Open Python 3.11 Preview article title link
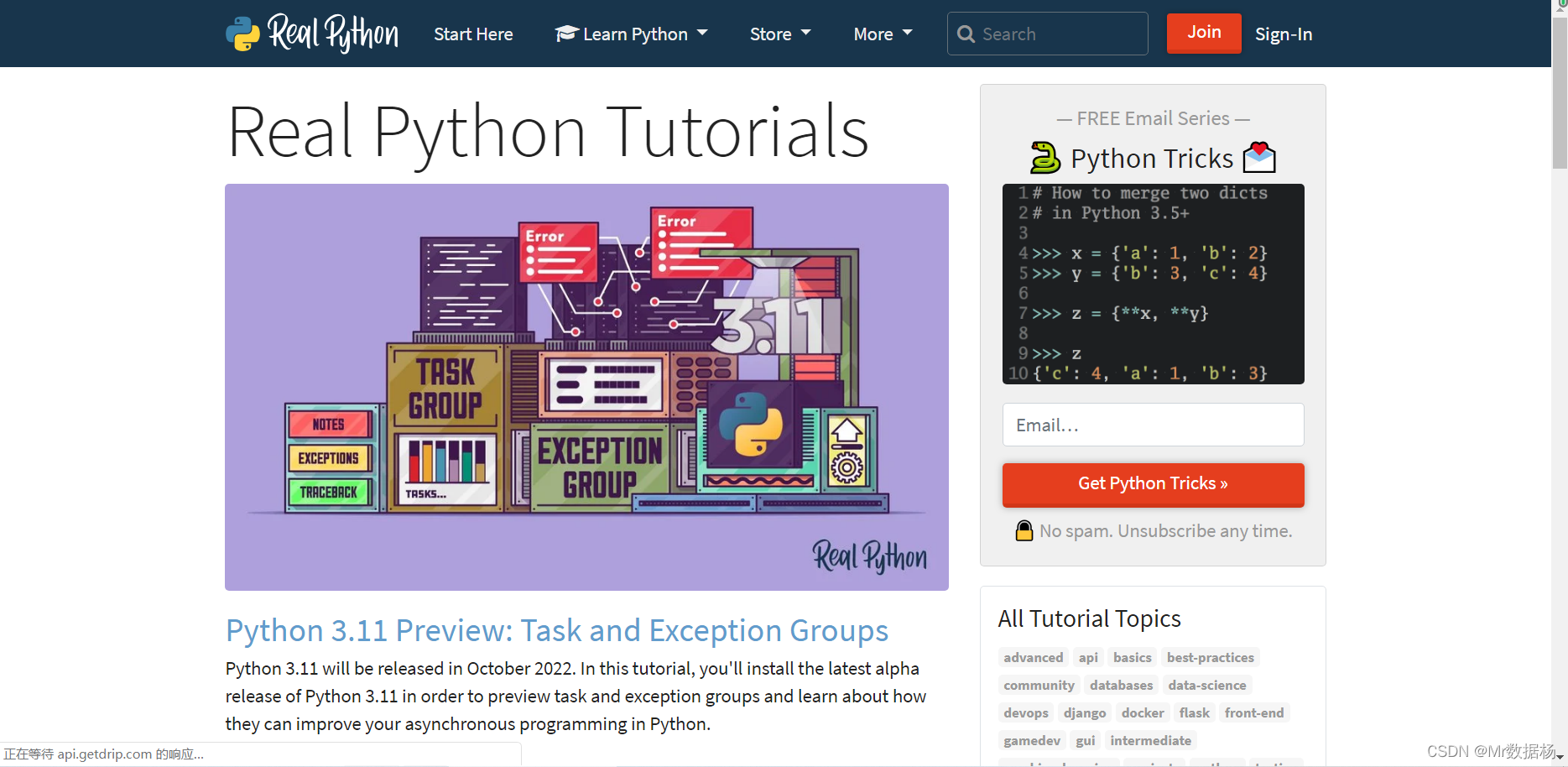This screenshot has width=1568, height=767. coord(557,630)
